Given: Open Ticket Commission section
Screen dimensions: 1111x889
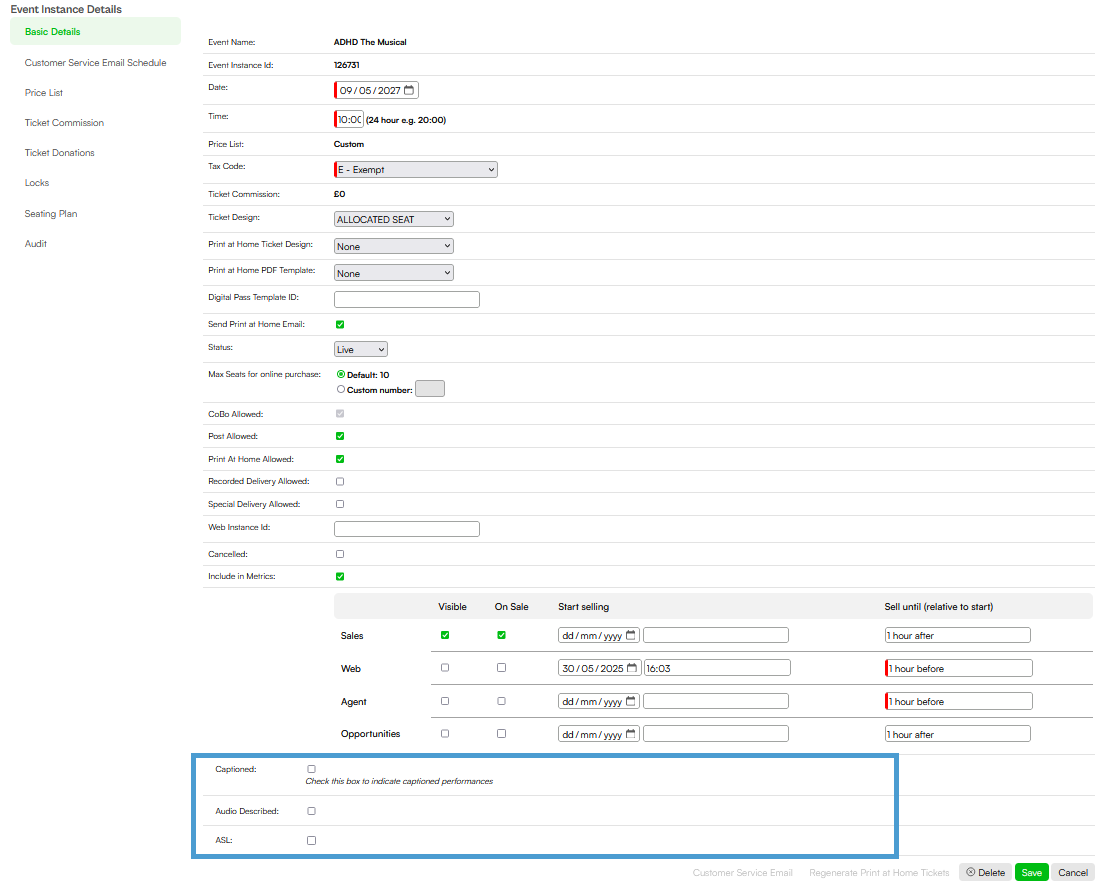Looking at the screenshot, I should click(64, 123).
